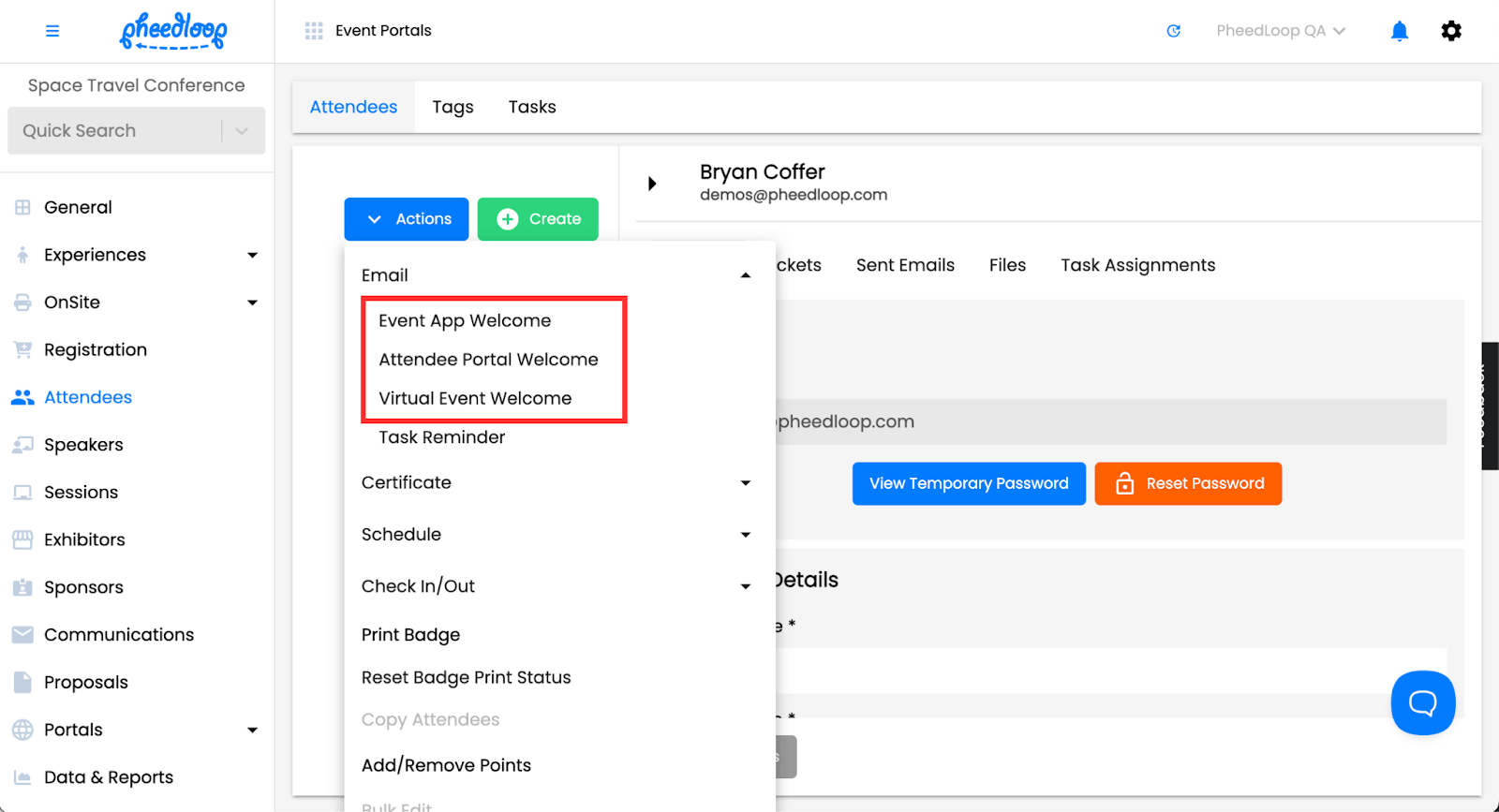Click the hamburger menu icon
The height and width of the screenshot is (812, 1499).
[52, 31]
